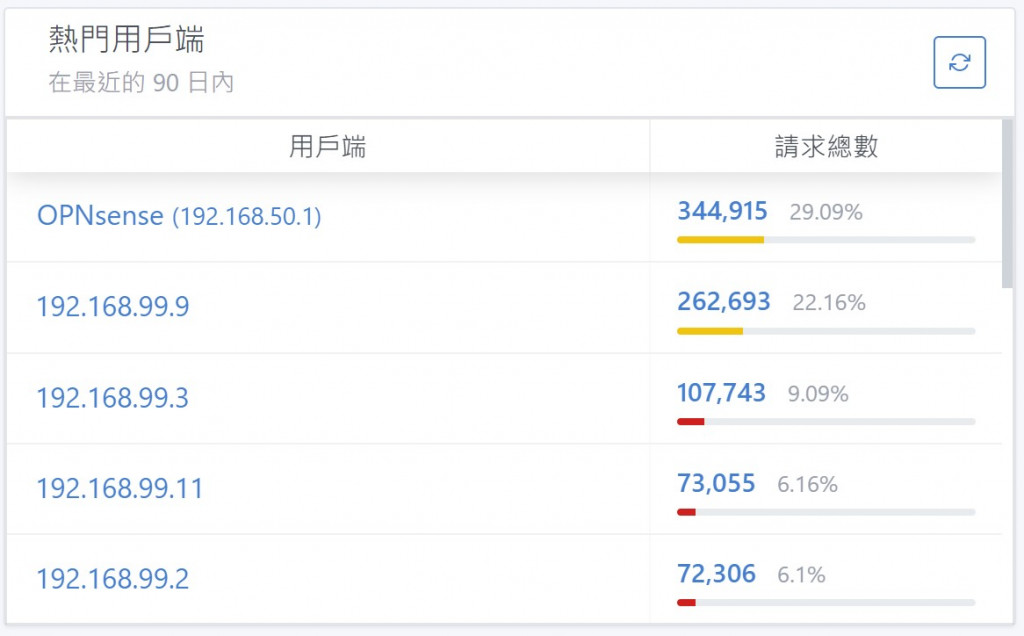Open the OPNsense client link
This screenshot has height=636, width=1024.
(x=179, y=216)
